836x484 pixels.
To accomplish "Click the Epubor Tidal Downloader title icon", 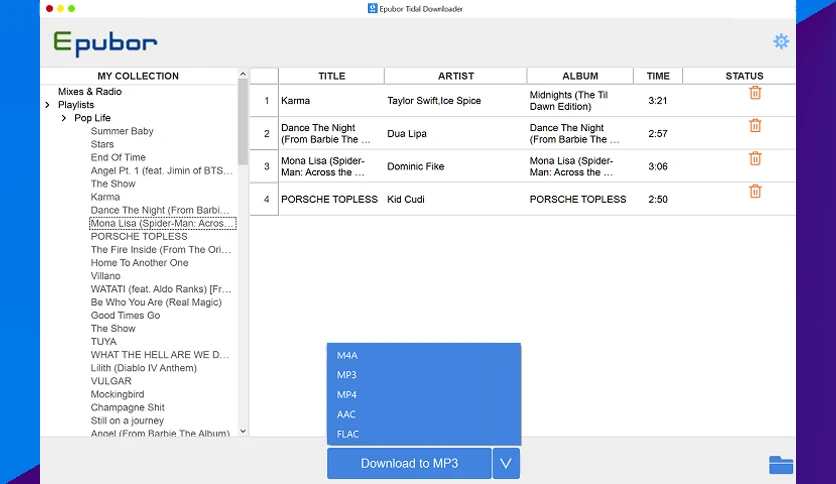I will click(372, 9).
